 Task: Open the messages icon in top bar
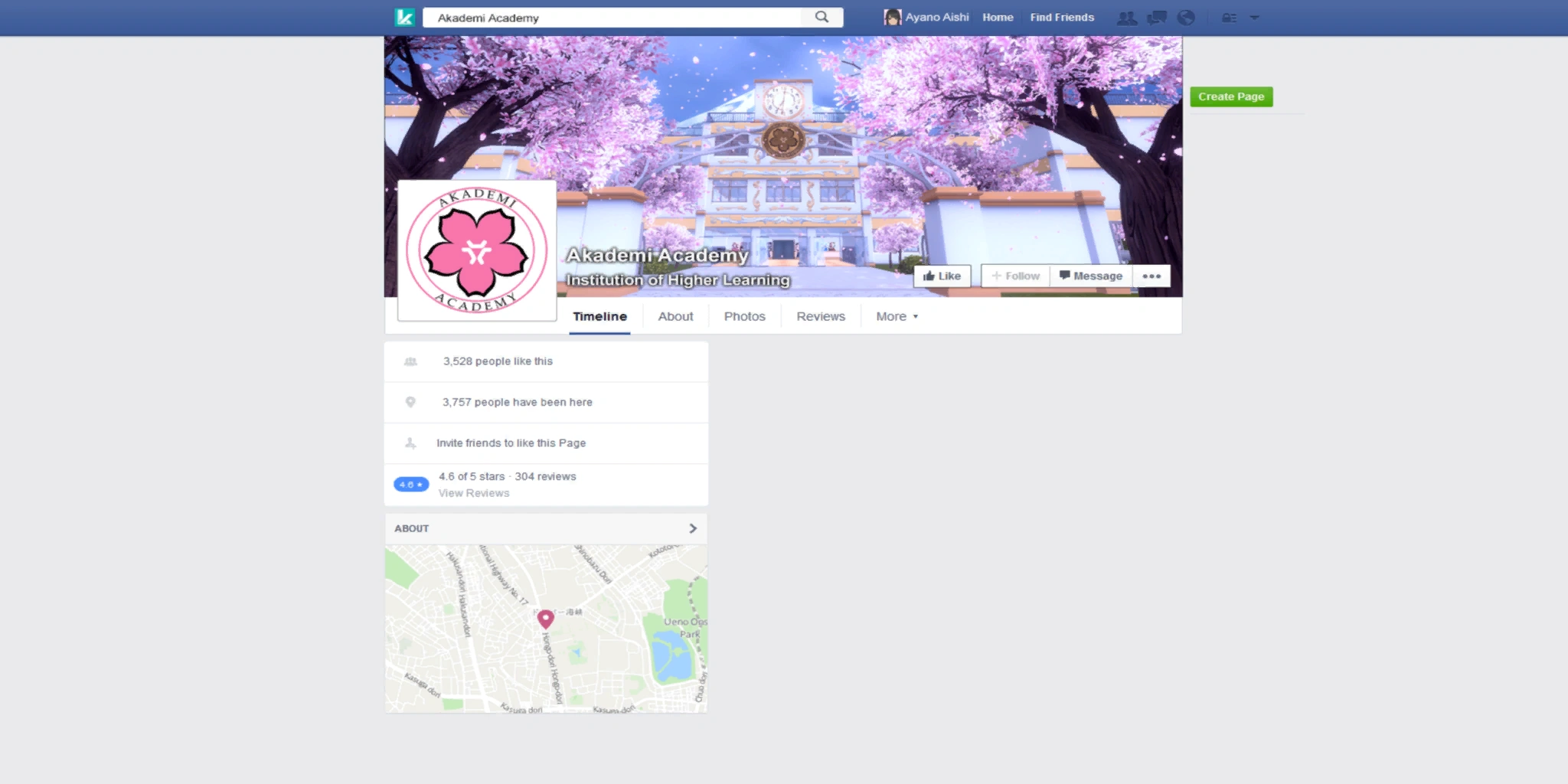pos(1156,18)
